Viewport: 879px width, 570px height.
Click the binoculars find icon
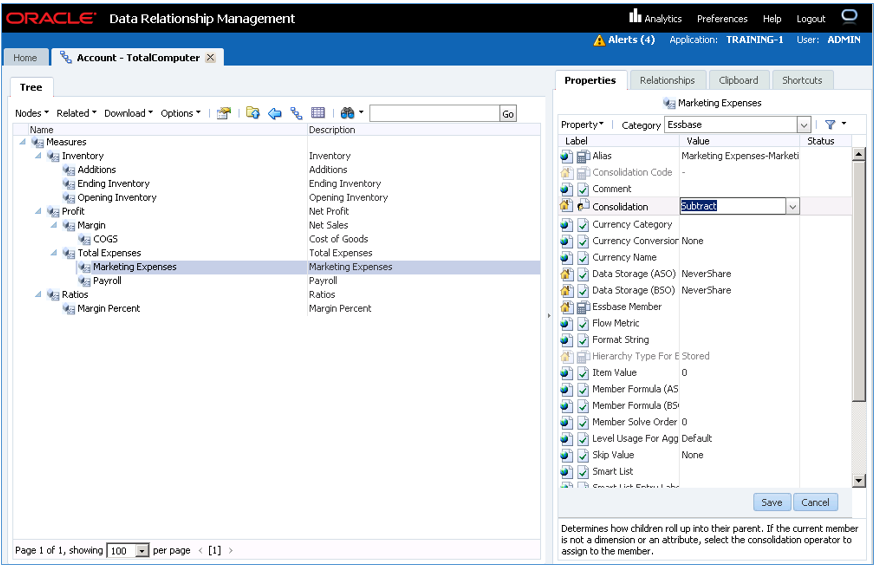[x=348, y=113]
